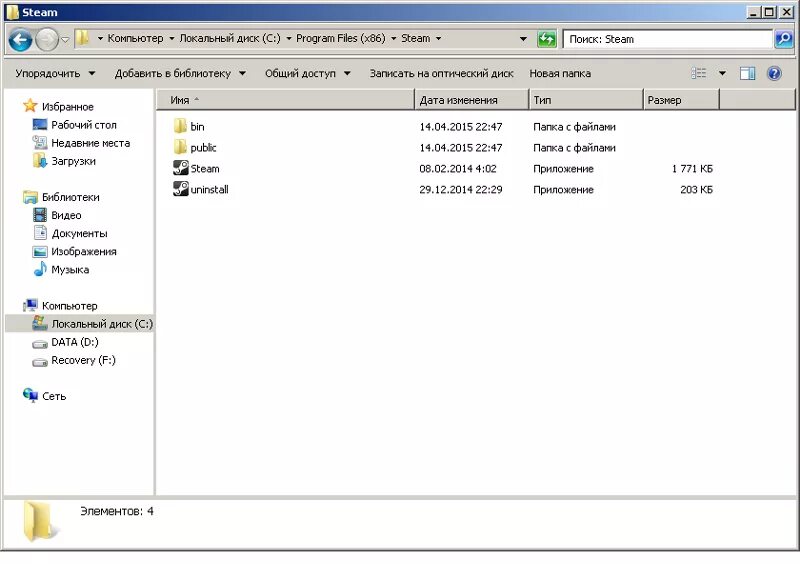The width and height of the screenshot is (800, 564).
Task: Click the Изображения picture icon
Action: 40,252
